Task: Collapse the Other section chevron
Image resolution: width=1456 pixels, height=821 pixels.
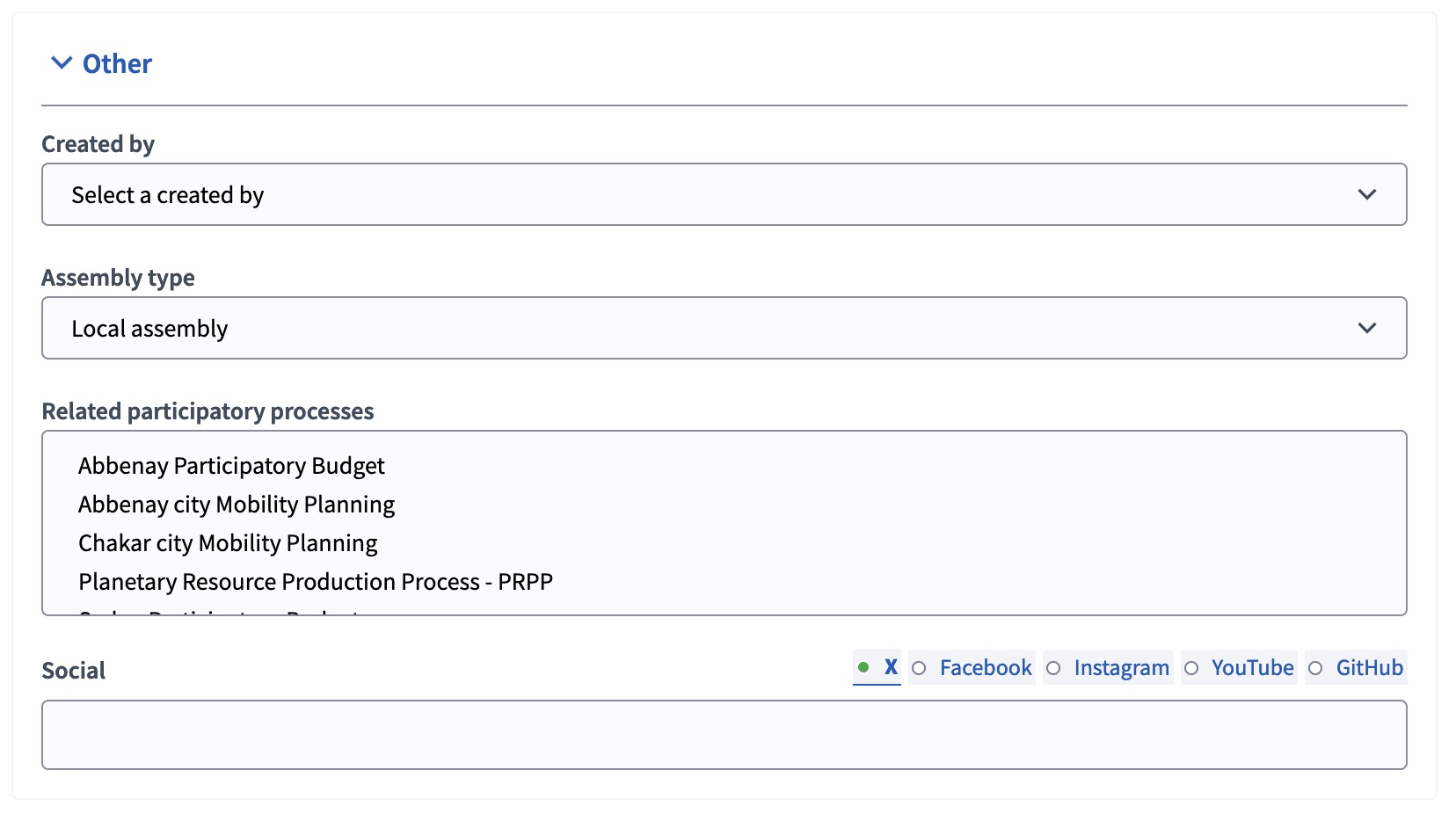Action: 61,63
